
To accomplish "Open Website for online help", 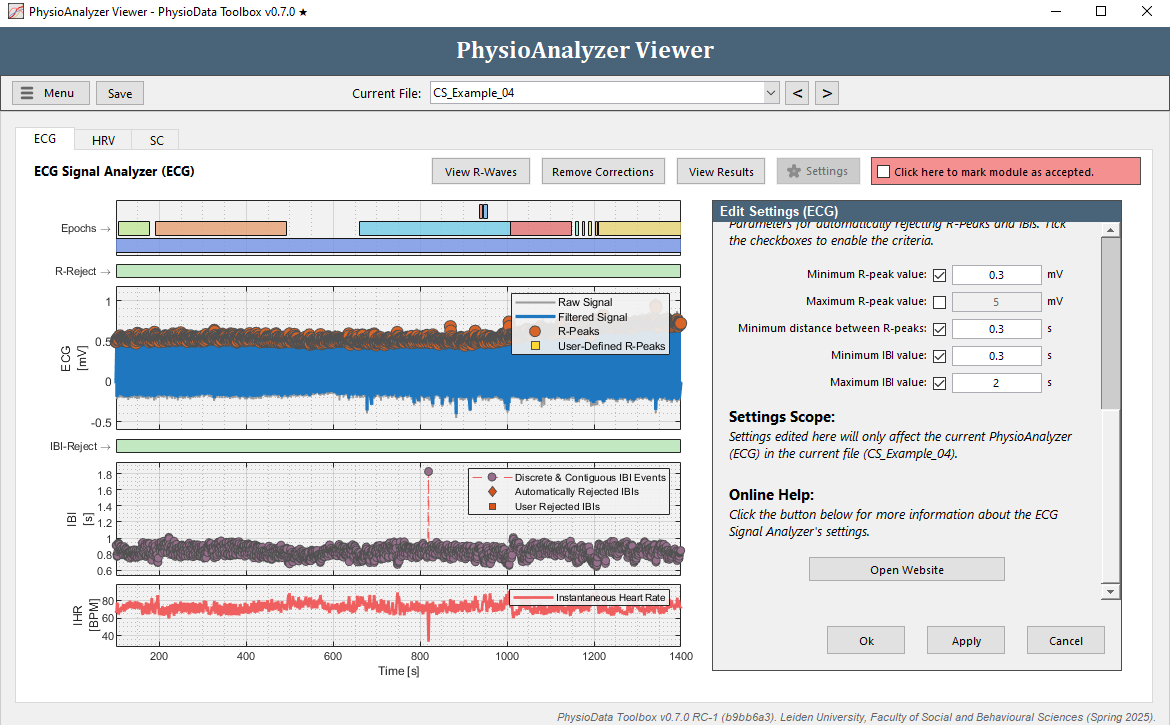I will point(907,569).
